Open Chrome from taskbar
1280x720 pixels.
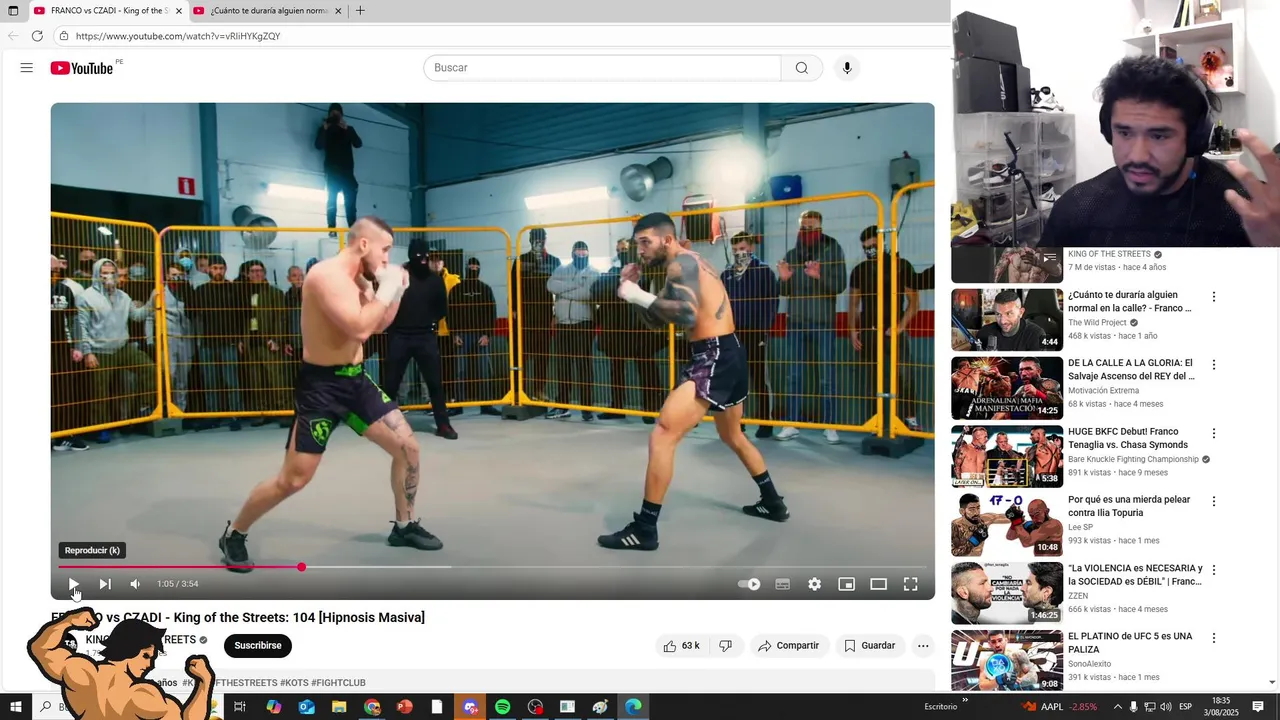372,707
